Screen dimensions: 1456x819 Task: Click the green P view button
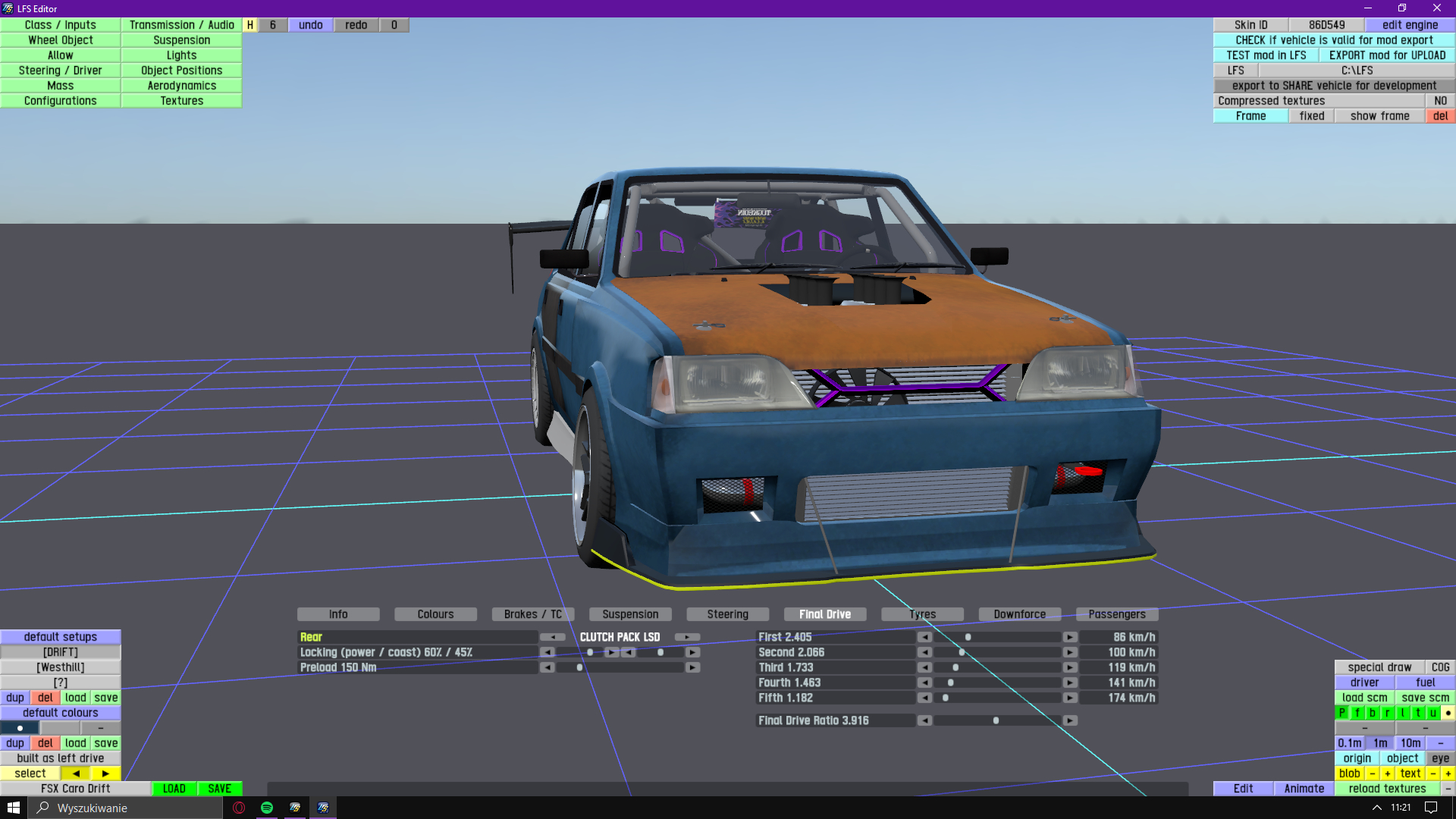tap(1342, 713)
